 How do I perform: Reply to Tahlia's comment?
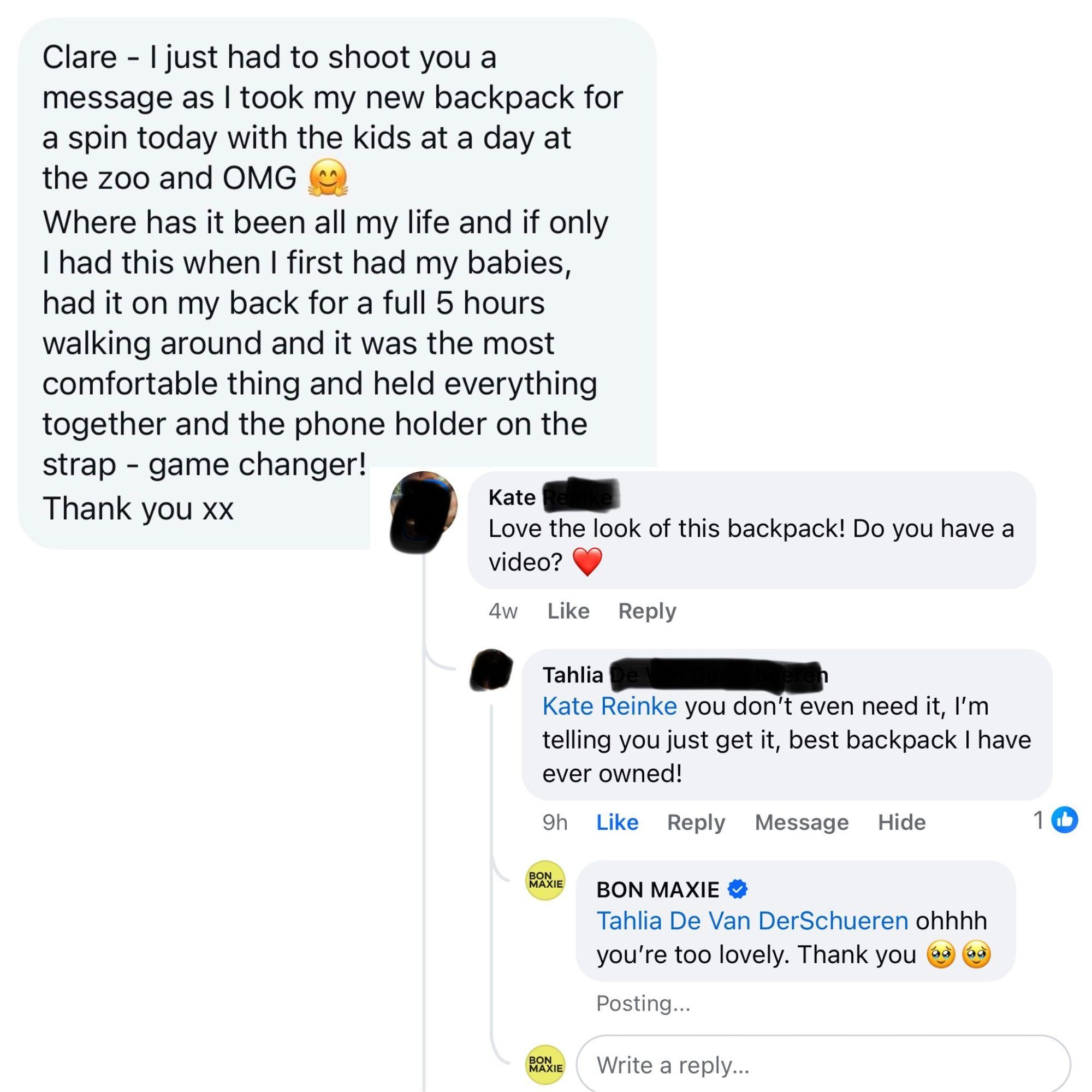696,822
